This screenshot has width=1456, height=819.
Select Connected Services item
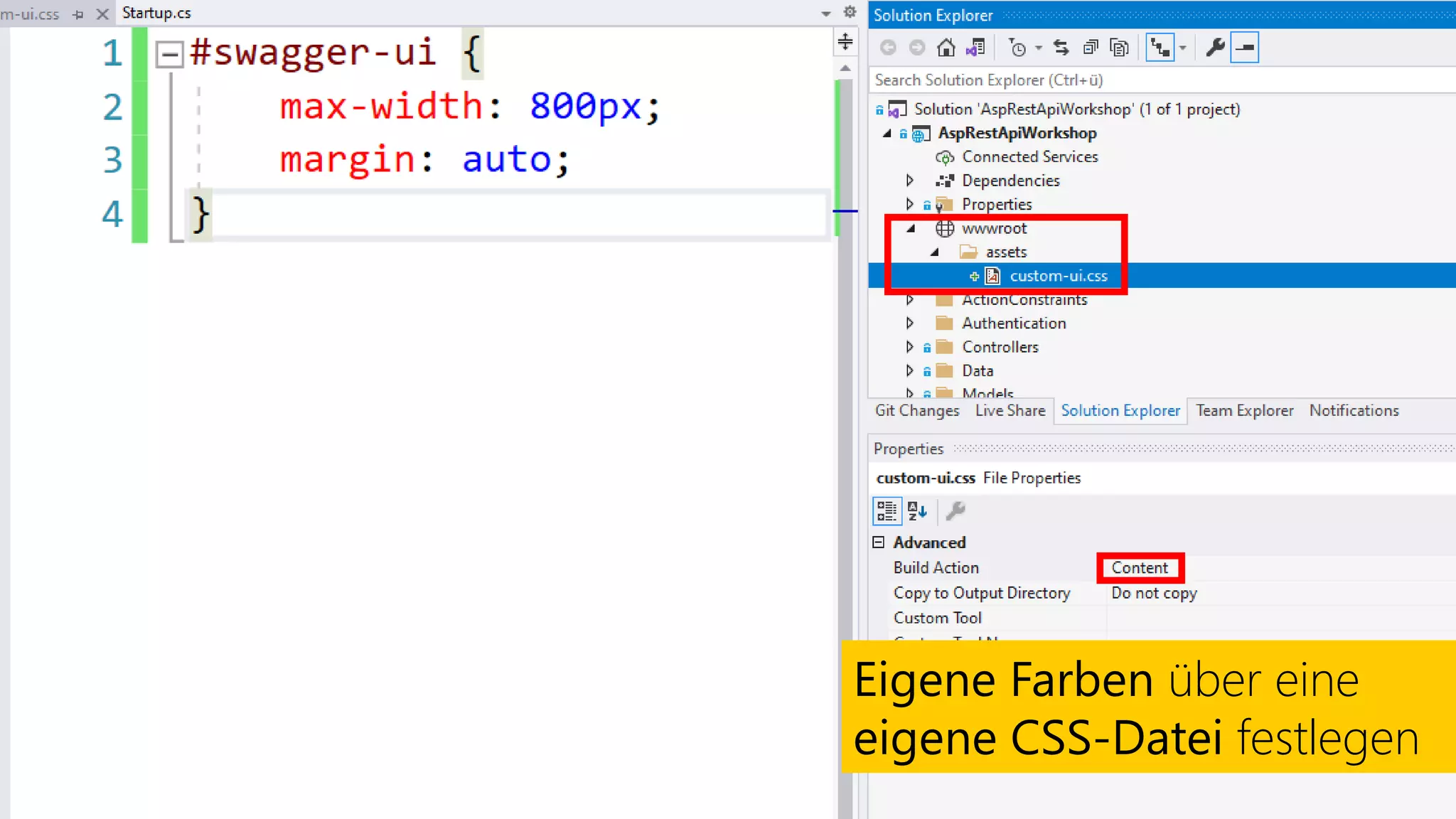pos(1030,157)
